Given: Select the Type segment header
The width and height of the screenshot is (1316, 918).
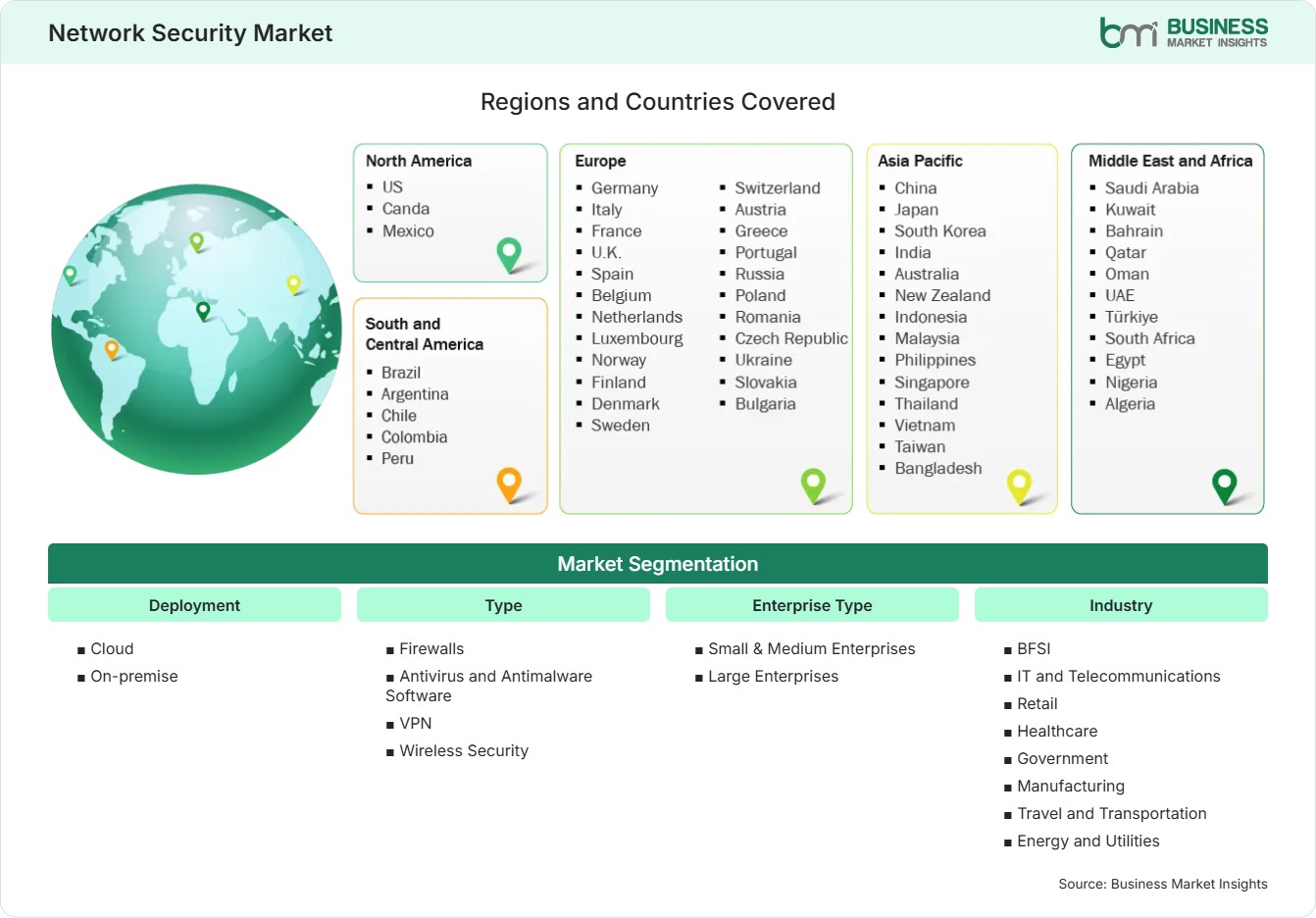Looking at the screenshot, I should click(503, 605).
